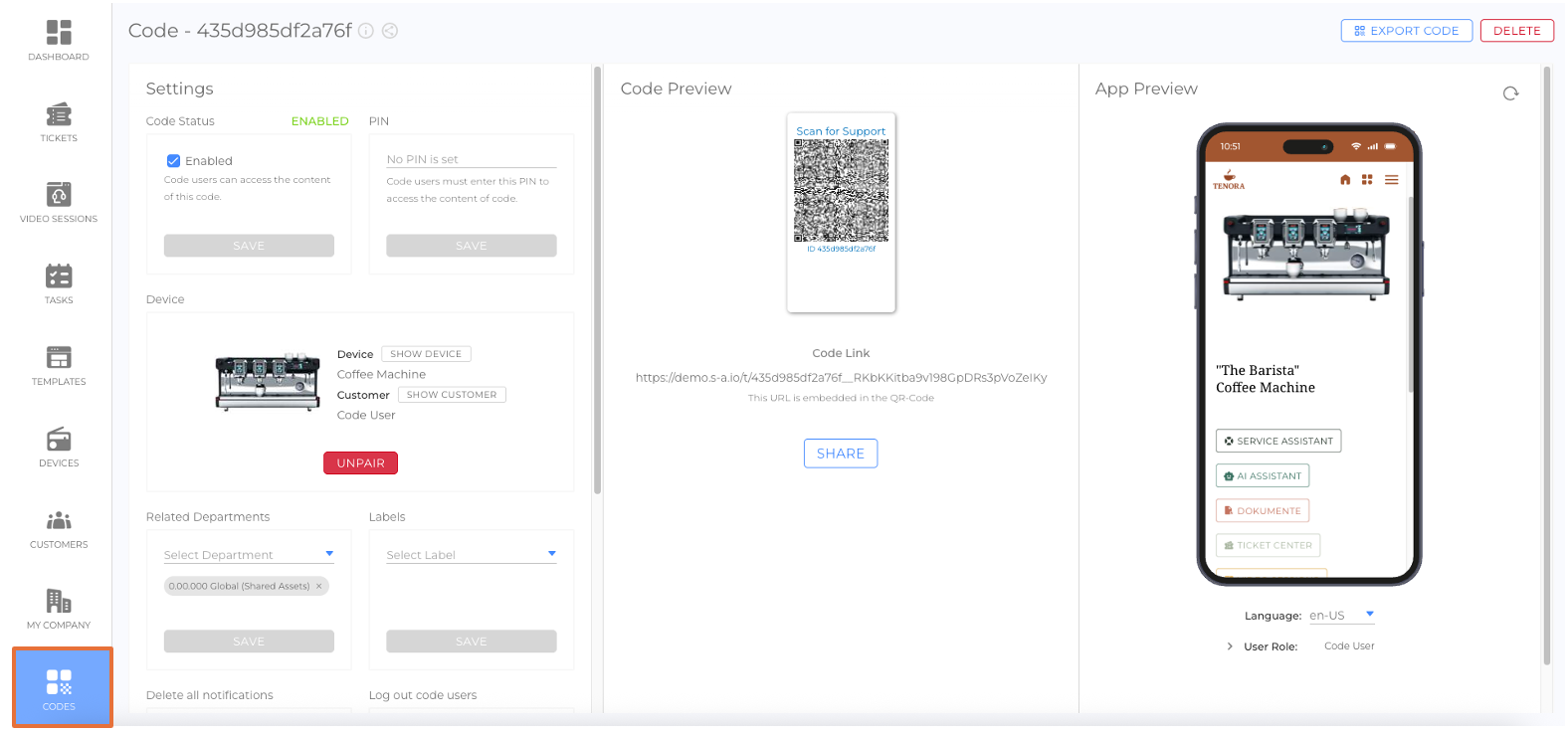Screen dimensions: 1568x733
Task: Remove the Global Shared Assets department chip
Action: [x=319, y=587]
